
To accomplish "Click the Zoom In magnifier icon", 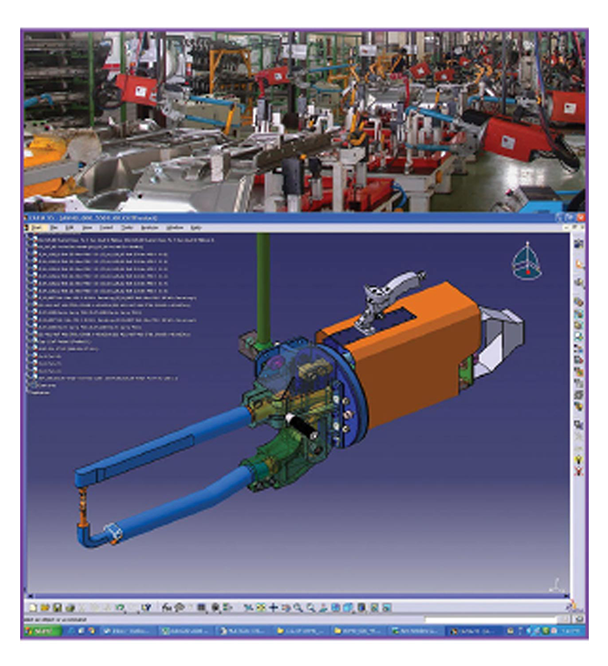I will pos(298,607).
